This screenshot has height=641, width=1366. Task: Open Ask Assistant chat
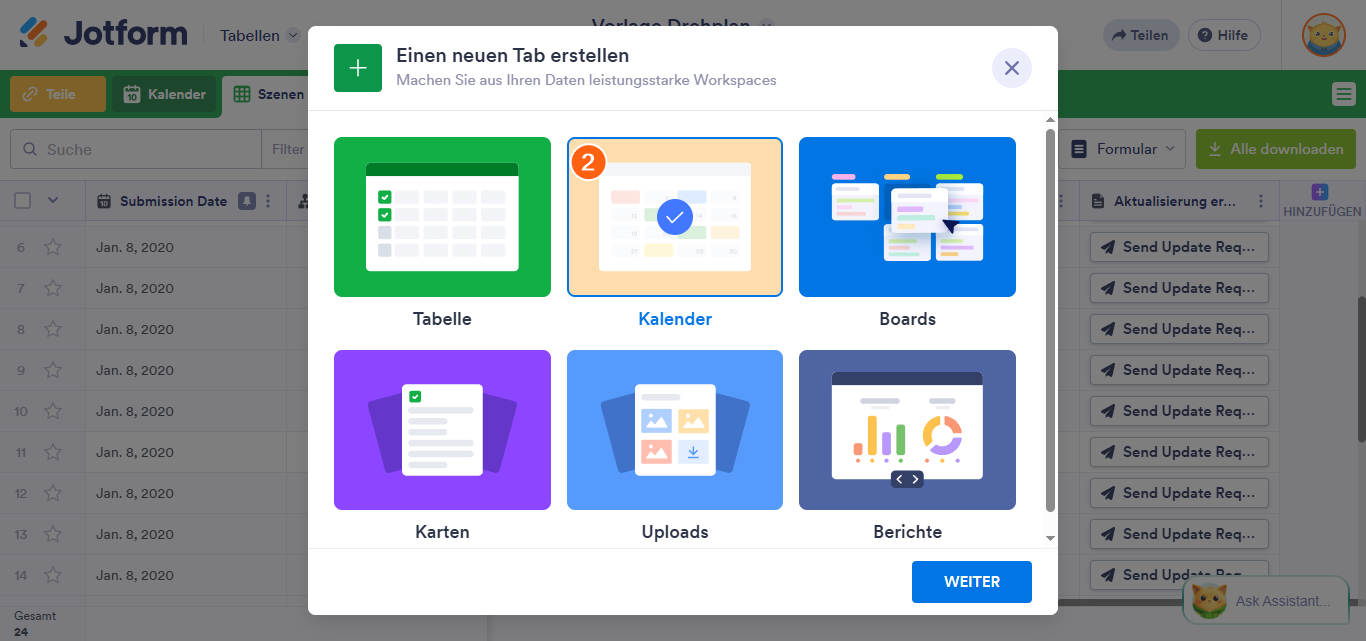coord(1266,600)
